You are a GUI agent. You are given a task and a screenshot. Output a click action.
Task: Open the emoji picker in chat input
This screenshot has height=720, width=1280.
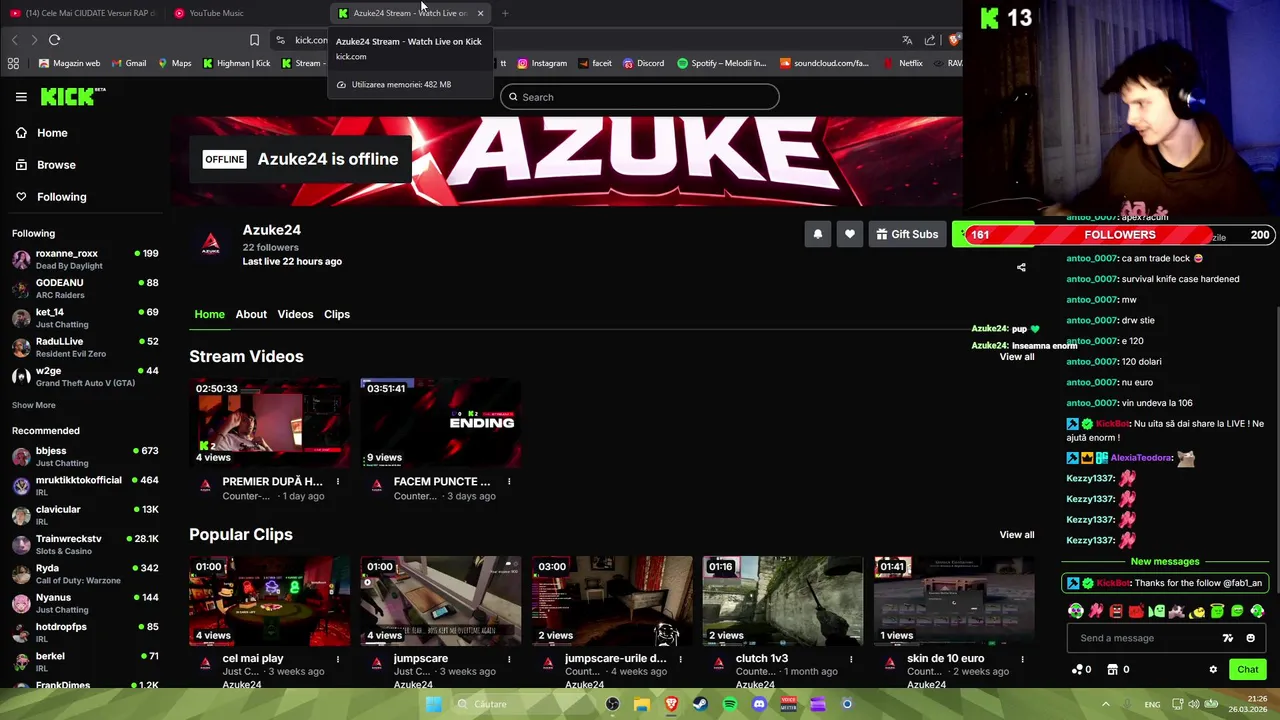click(1250, 638)
